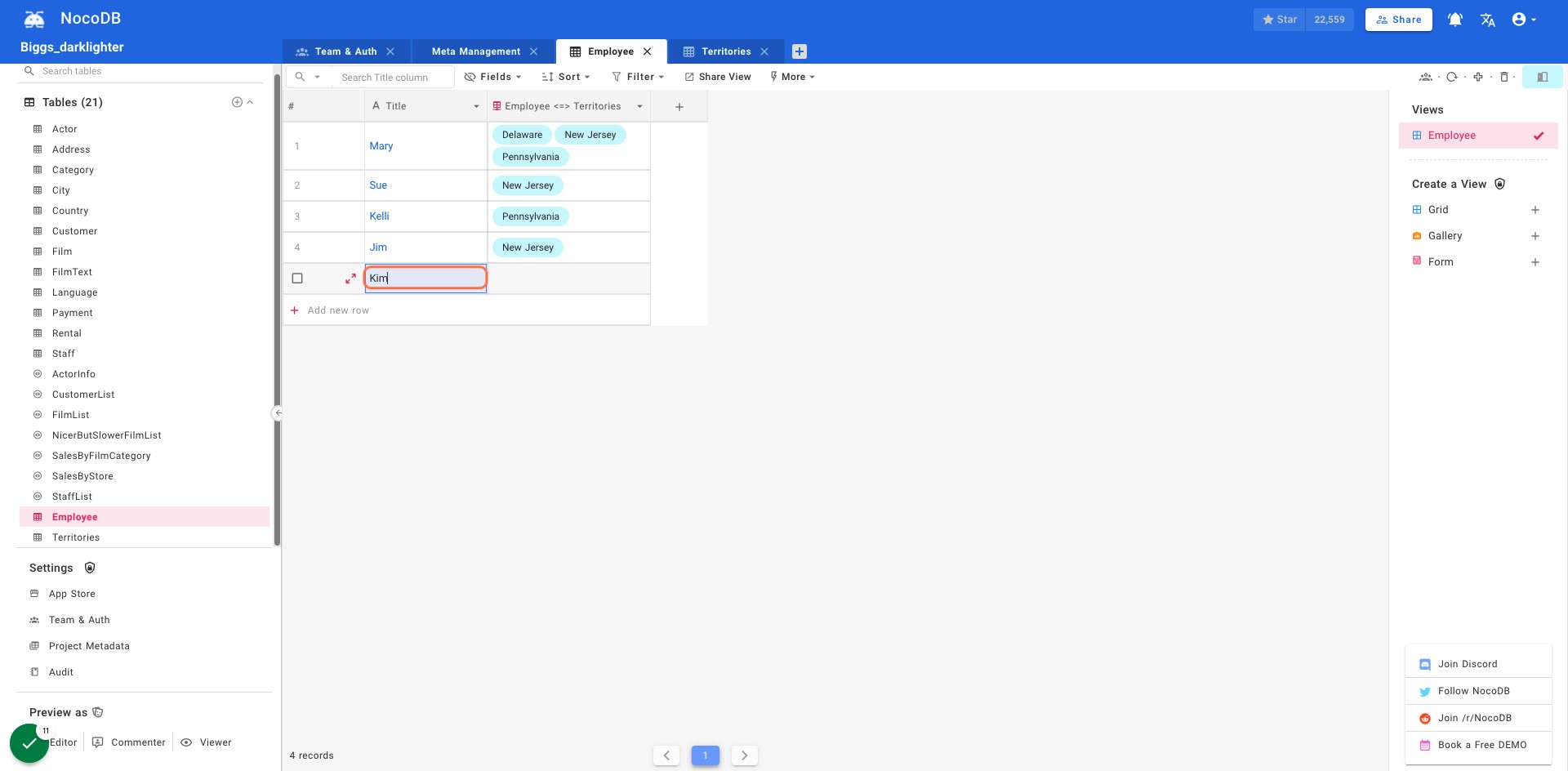
Task: Click the add table icon beside Tables
Action: pyautogui.click(x=237, y=102)
